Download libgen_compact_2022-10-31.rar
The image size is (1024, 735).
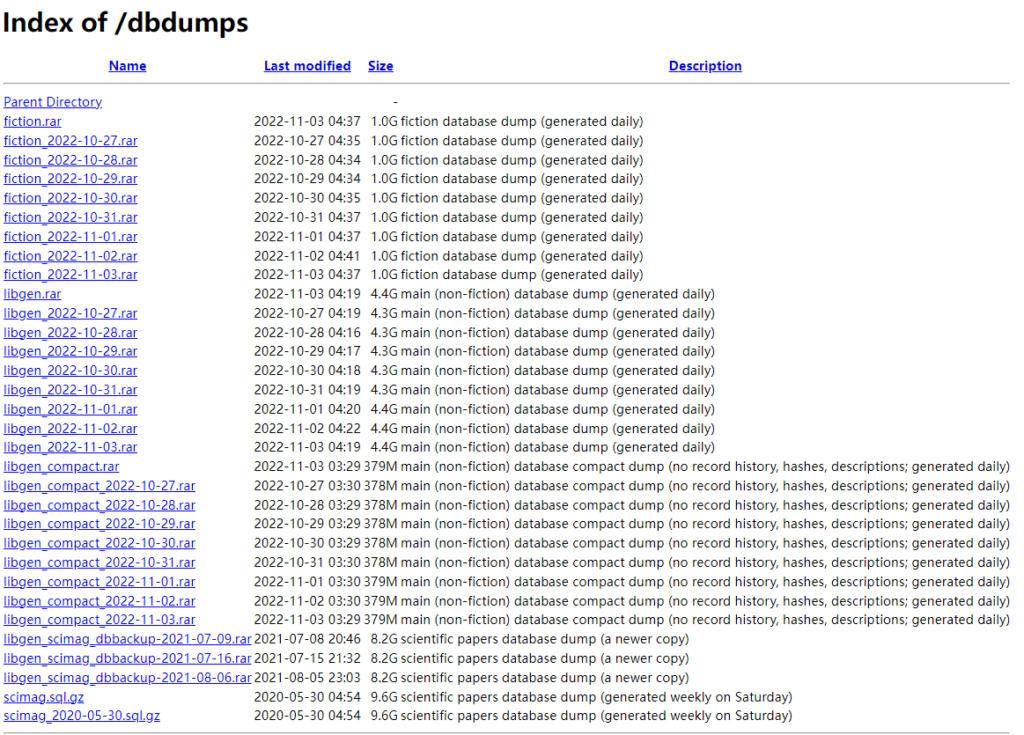pos(99,563)
